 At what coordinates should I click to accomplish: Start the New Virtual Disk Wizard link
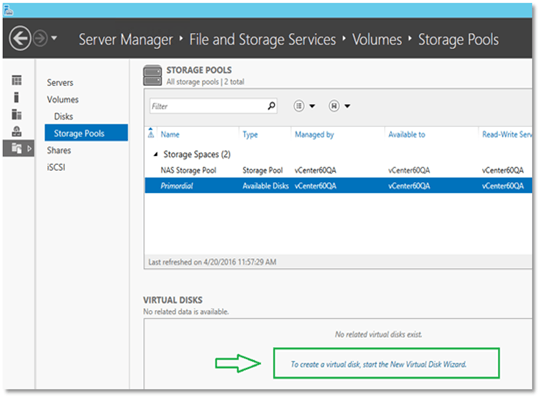378,364
